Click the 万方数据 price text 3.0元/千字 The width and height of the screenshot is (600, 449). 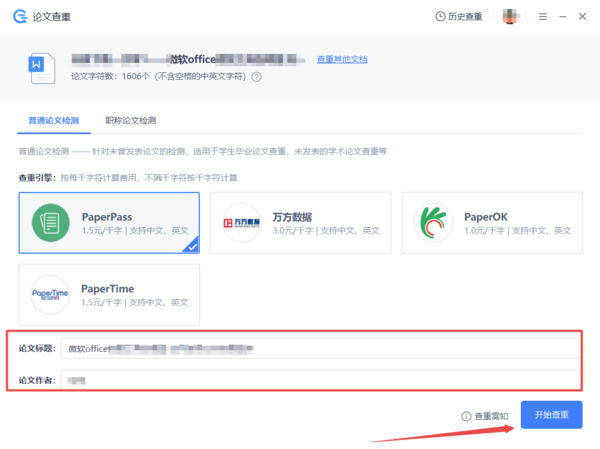pyautogui.click(x=293, y=230)
